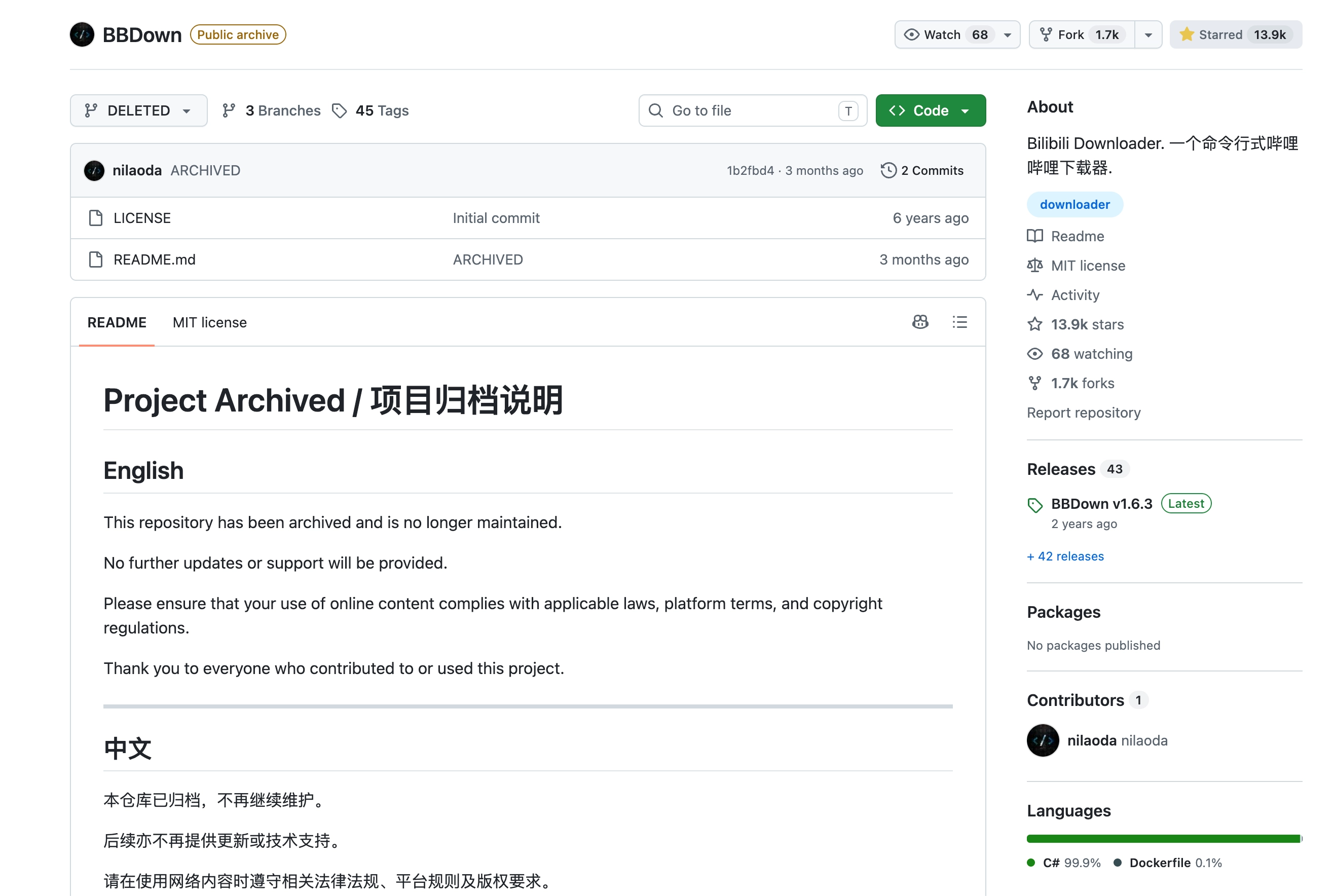Click the fork icon on Fork button

[1046, 35]
